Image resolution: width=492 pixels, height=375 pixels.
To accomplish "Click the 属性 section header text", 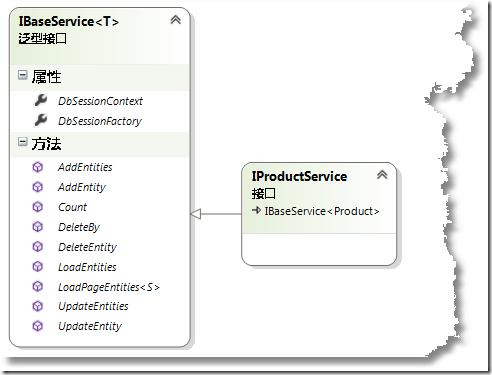I will click(x=46, y=77).
